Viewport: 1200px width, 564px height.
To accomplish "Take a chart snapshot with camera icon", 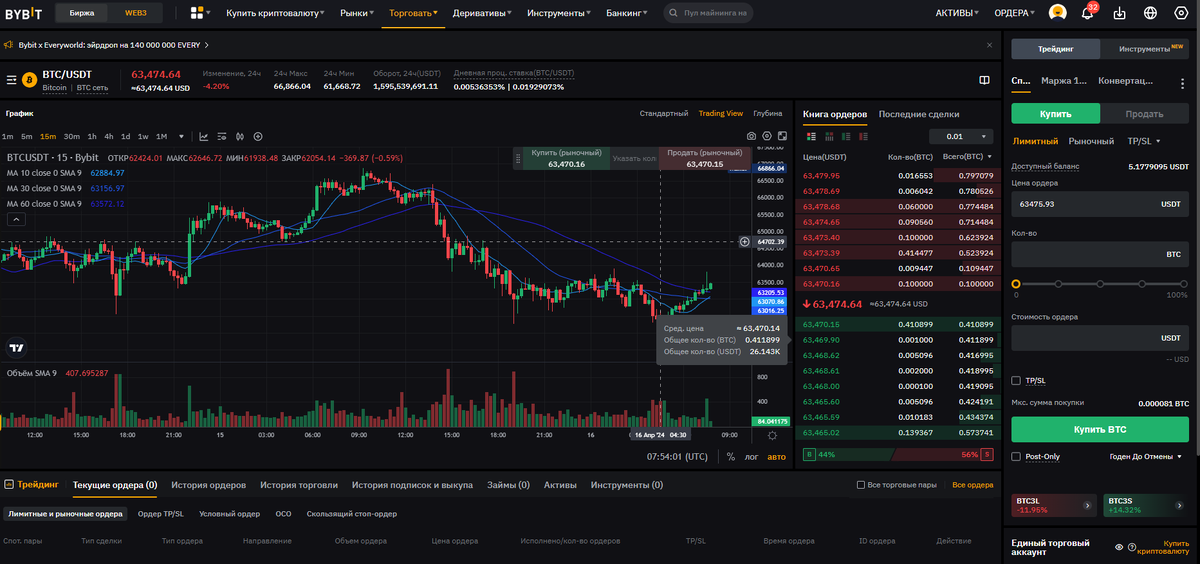I will [751, 136].
